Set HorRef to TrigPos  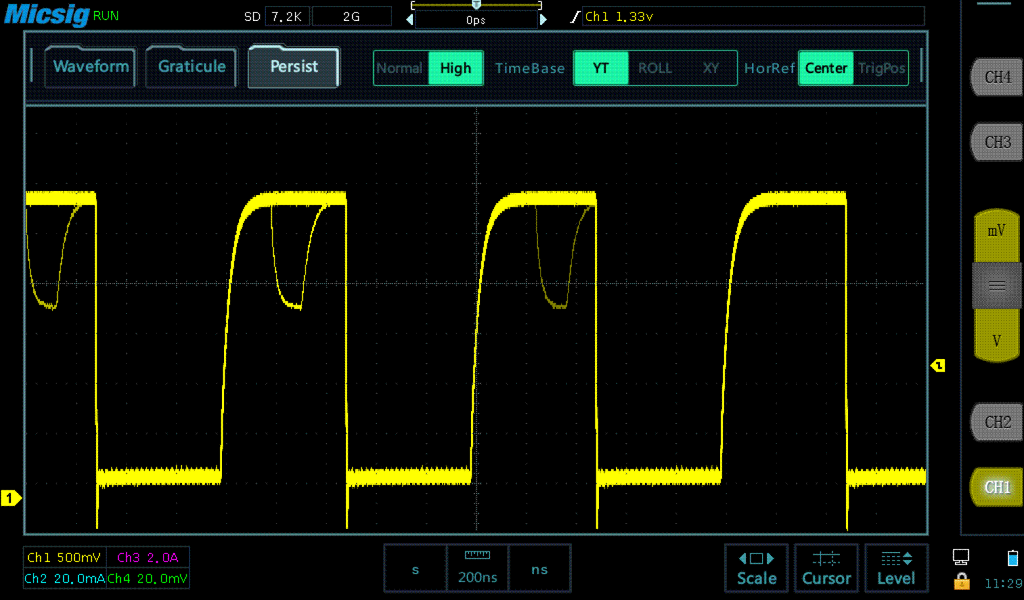(881, 68)
